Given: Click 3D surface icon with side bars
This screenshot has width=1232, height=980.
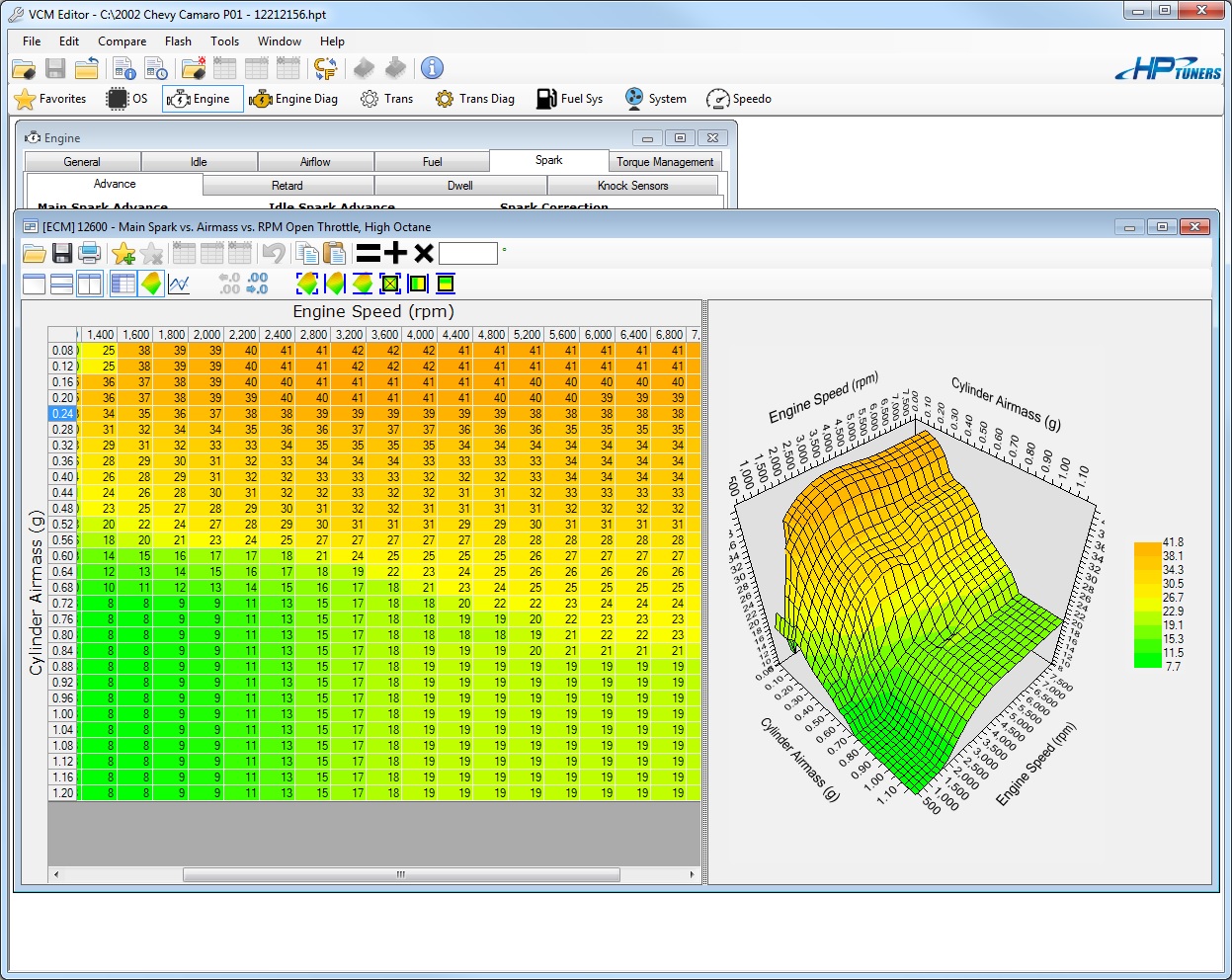Looking at the screenshot, I should [x=335, y=285].
